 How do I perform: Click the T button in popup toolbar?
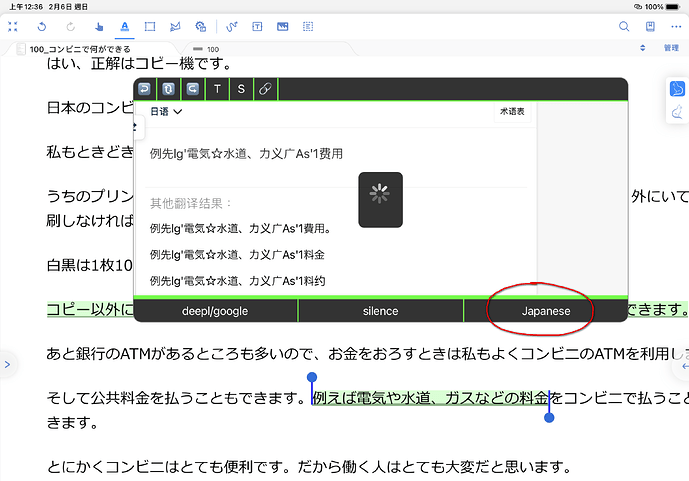217,89
